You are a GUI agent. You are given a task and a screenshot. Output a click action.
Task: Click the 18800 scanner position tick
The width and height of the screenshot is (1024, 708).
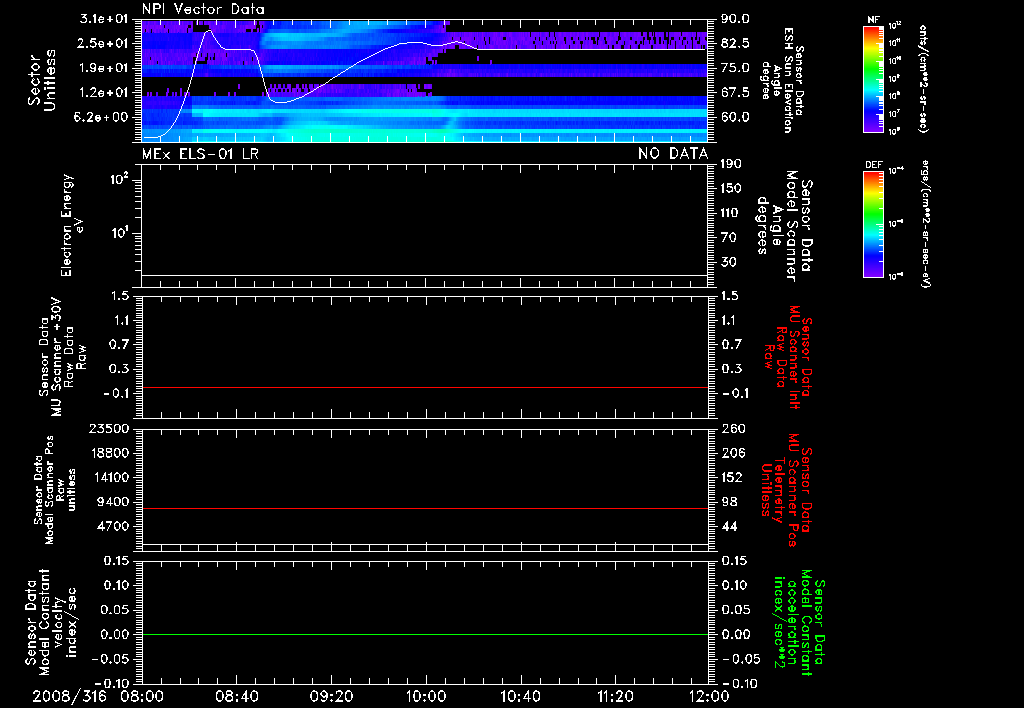(108, 453)
